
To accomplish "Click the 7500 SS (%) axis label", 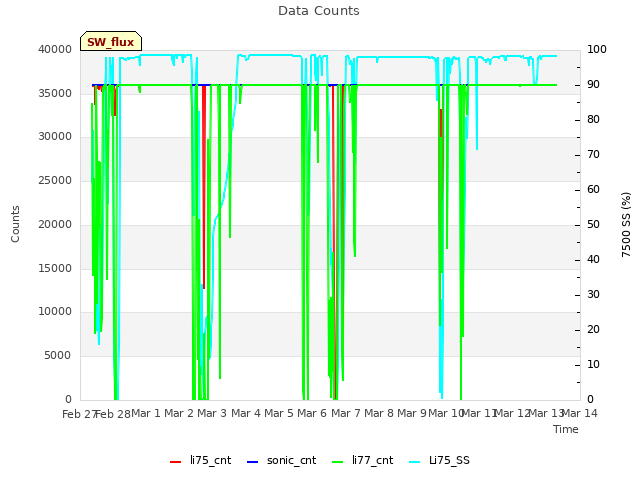I will tap(626, 224).
